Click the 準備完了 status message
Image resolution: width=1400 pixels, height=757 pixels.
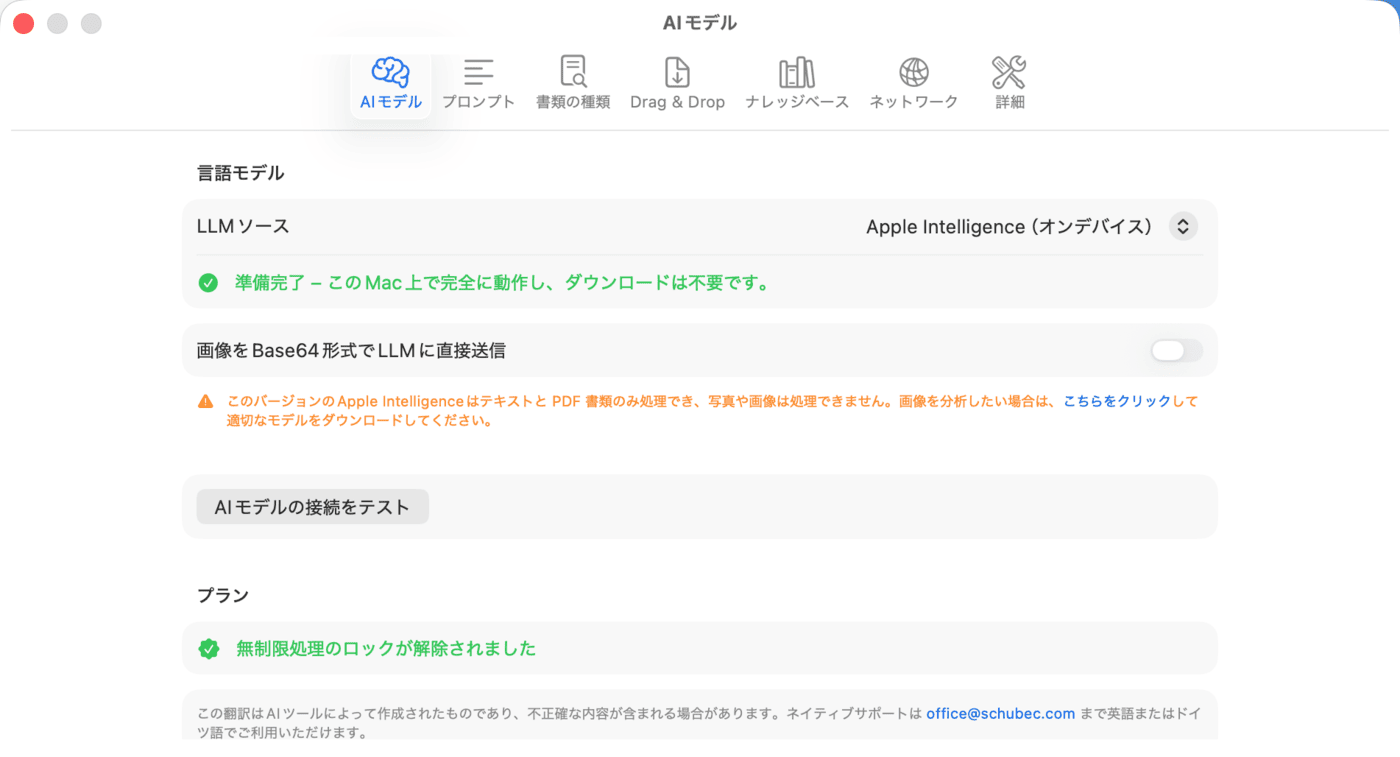[502, 283]
